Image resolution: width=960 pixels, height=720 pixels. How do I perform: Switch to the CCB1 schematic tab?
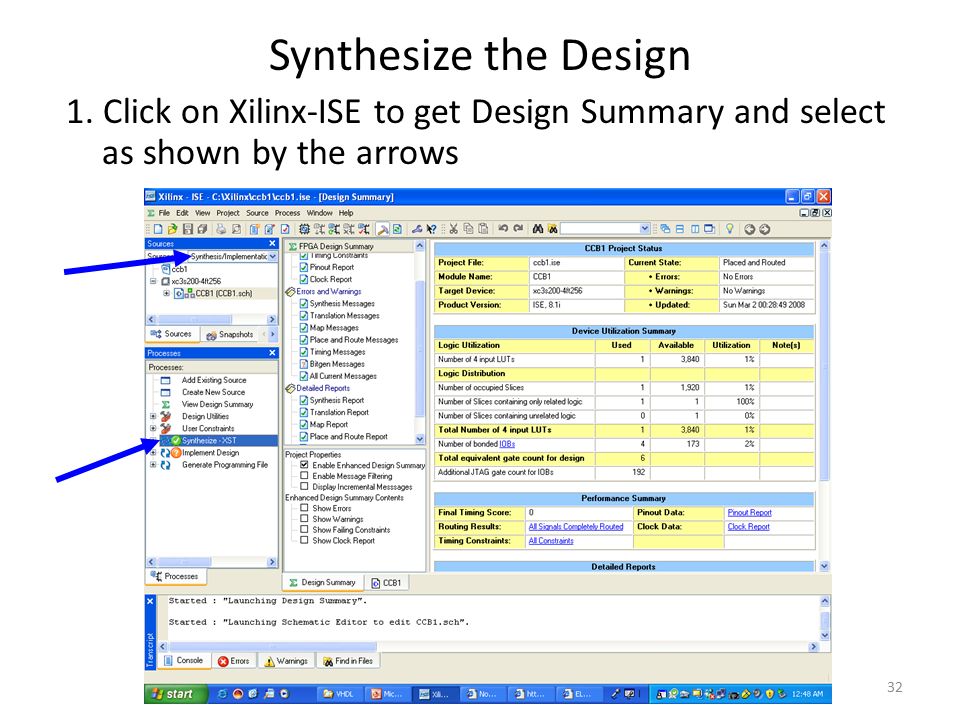pyautogui.click(x=387, y=583)
